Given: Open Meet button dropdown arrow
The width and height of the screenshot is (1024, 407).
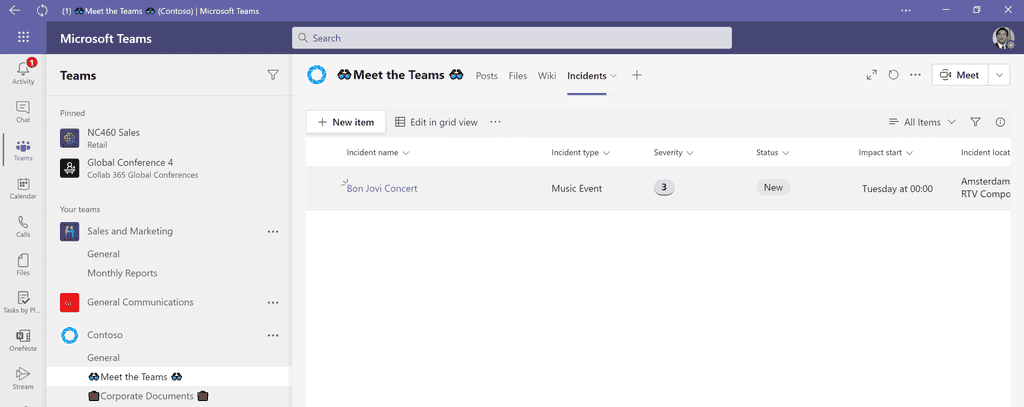Looking at the screenshot, I should pos(999,75).
